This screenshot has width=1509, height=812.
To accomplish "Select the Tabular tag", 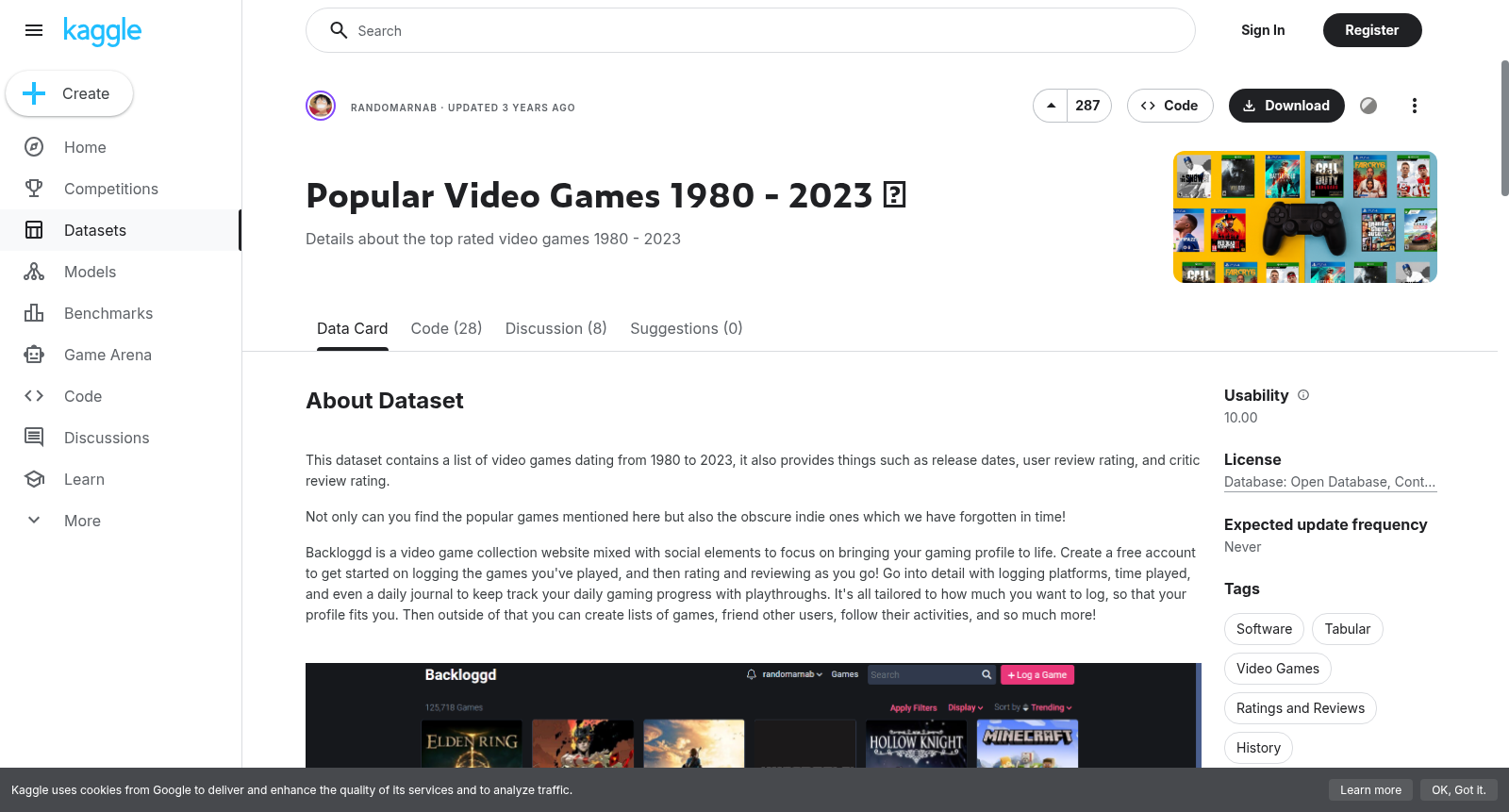I will [1347, 629].
